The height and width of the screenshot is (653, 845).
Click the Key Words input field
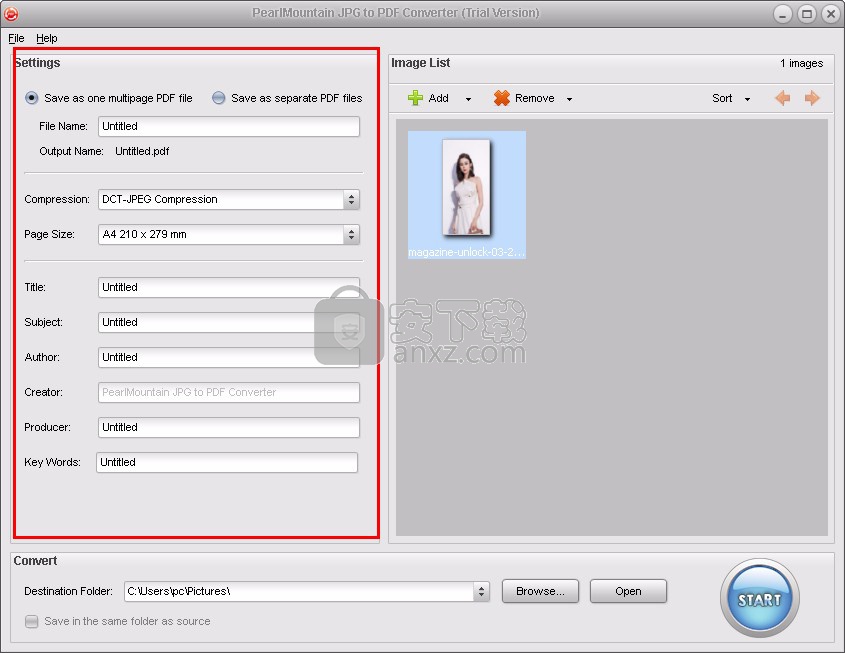[x=227, y=462]
